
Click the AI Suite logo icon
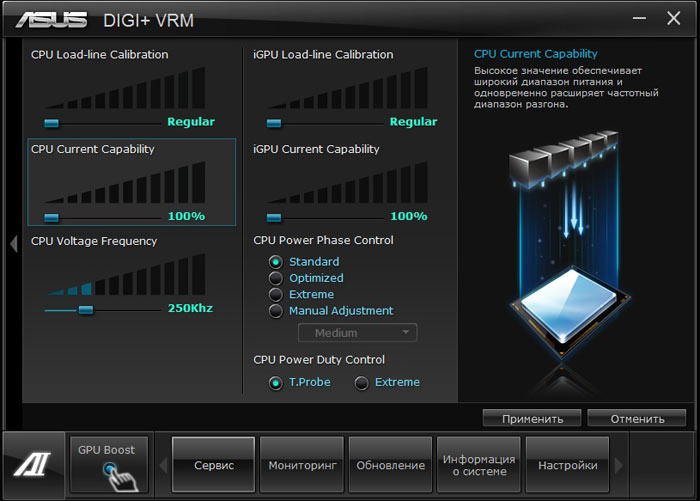[33, 465]
